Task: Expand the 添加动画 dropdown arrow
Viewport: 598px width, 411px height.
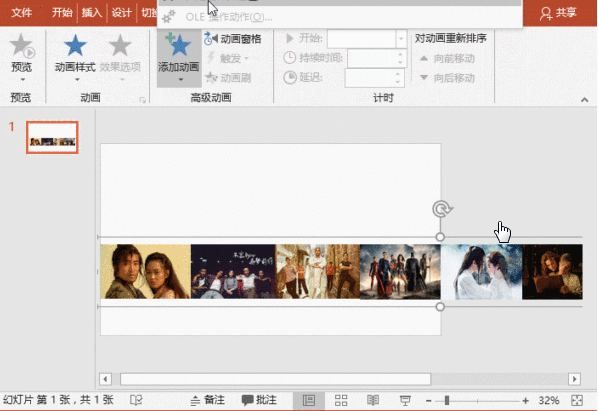Action: (180, 80)
